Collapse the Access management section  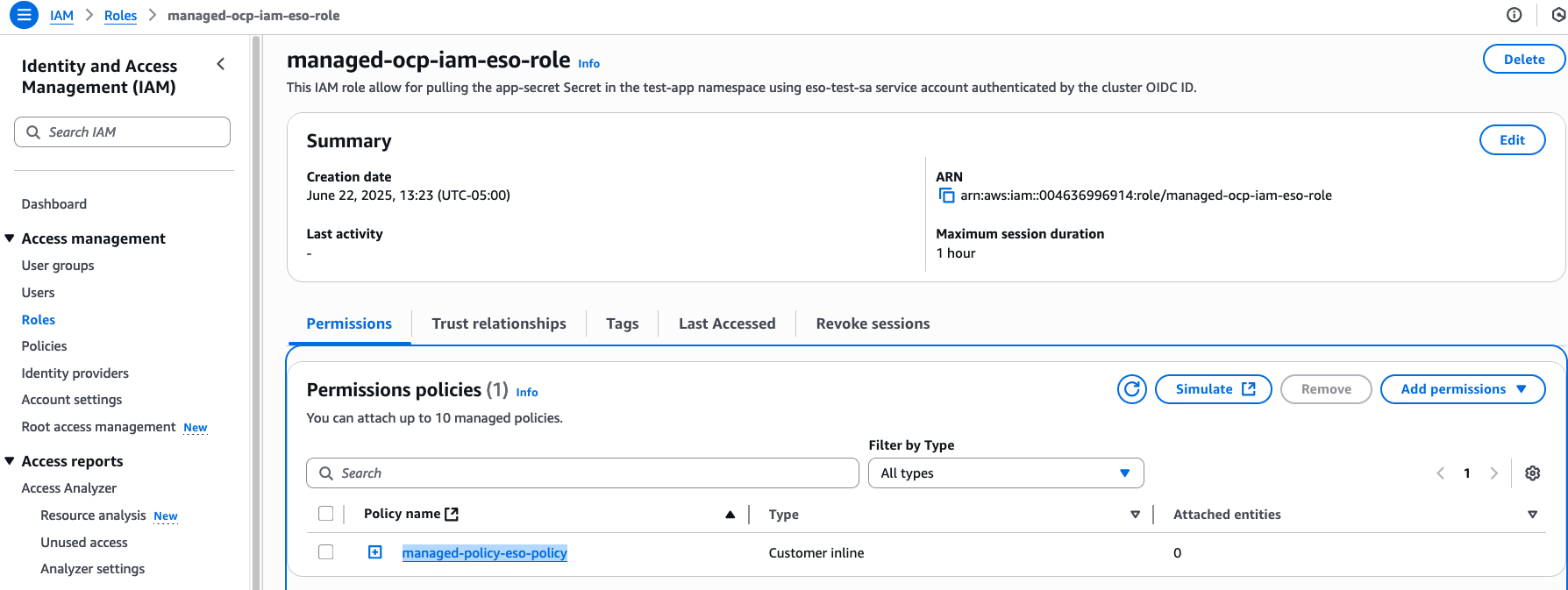10,238
